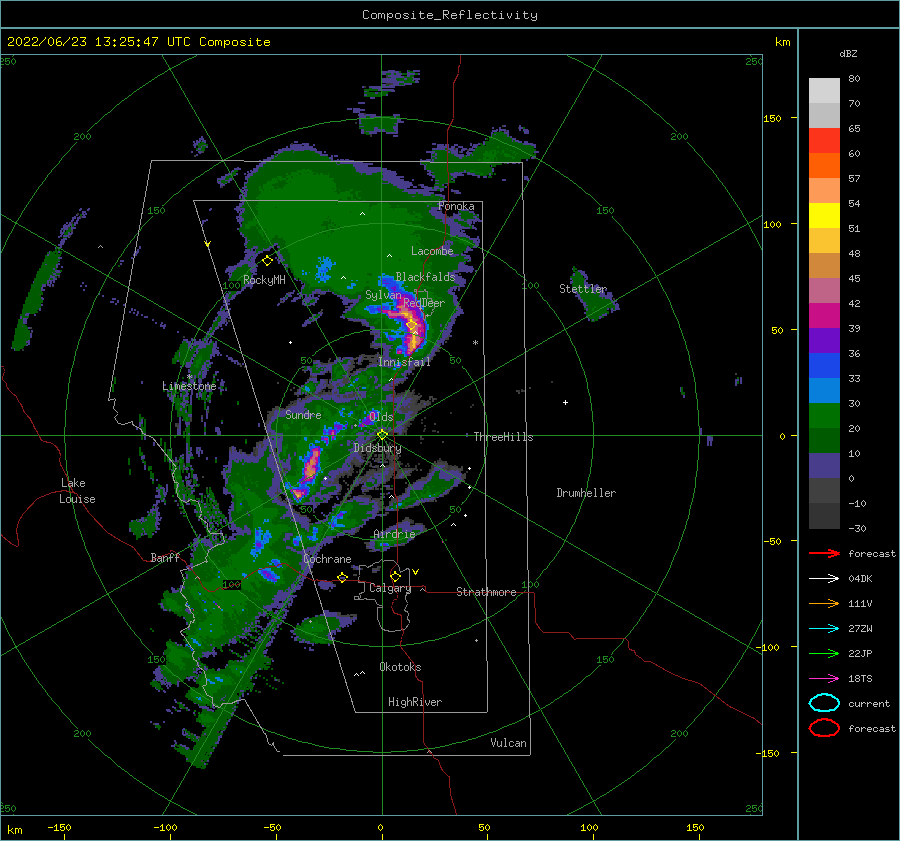The height and width of the screenshot is (841, 900).
Task: Select the lightest gray 70-80 dBZ swatch
Action: tap(824, 91)
